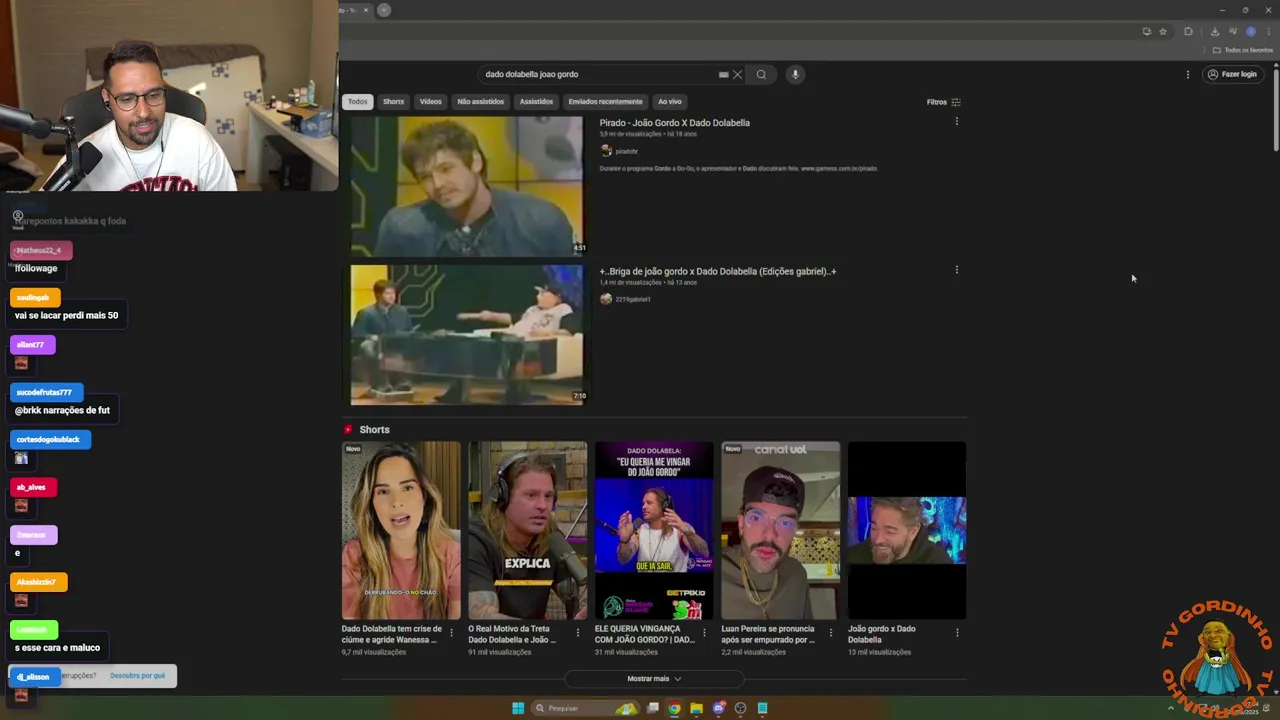Open options for Dado Dolabella tem crise short
The image size is (1280, 720).
point(451,633)
